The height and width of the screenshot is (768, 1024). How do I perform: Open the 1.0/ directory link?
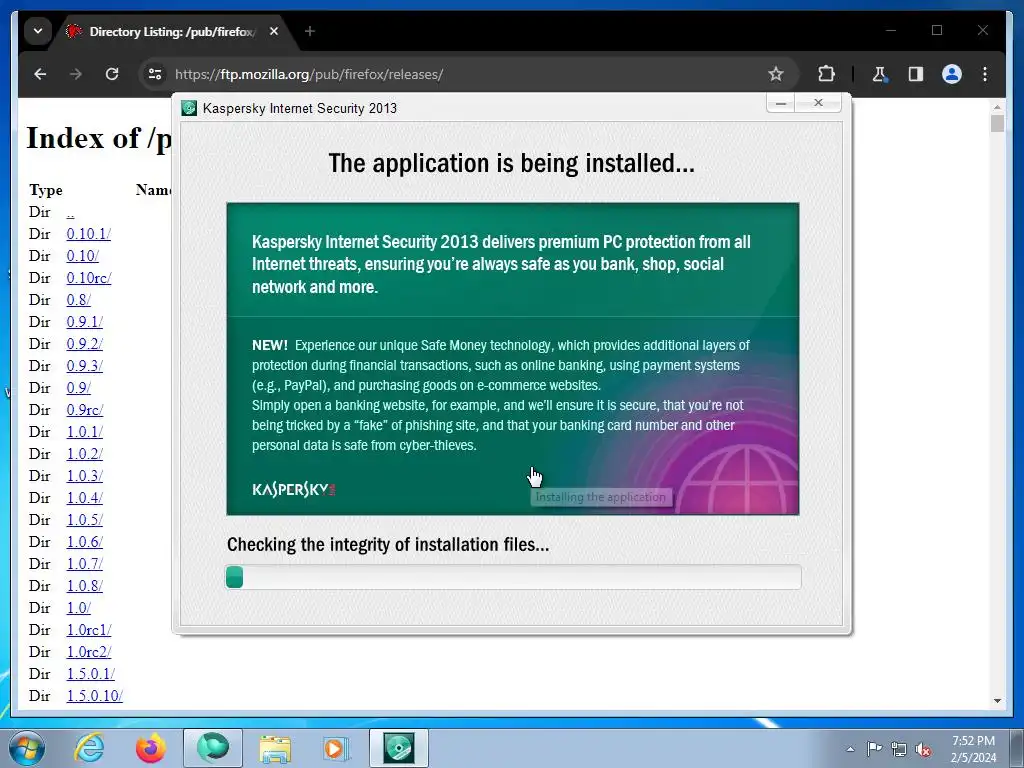point(78,608)
